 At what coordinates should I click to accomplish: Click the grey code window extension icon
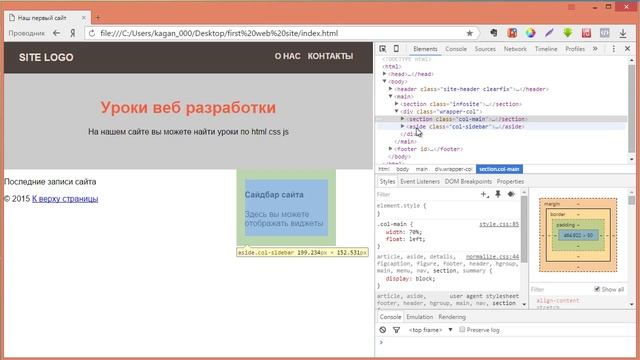pyautogui.click(x=604, y=33)
